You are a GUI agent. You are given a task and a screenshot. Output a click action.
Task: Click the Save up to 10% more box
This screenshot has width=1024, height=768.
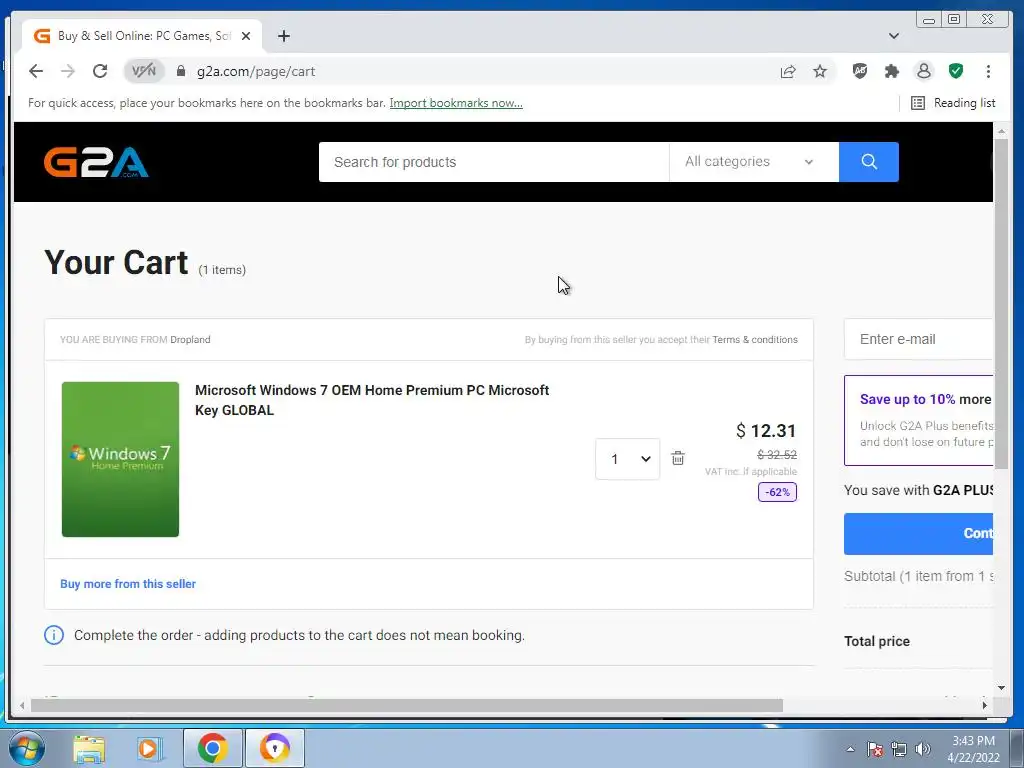pos(918,420)
